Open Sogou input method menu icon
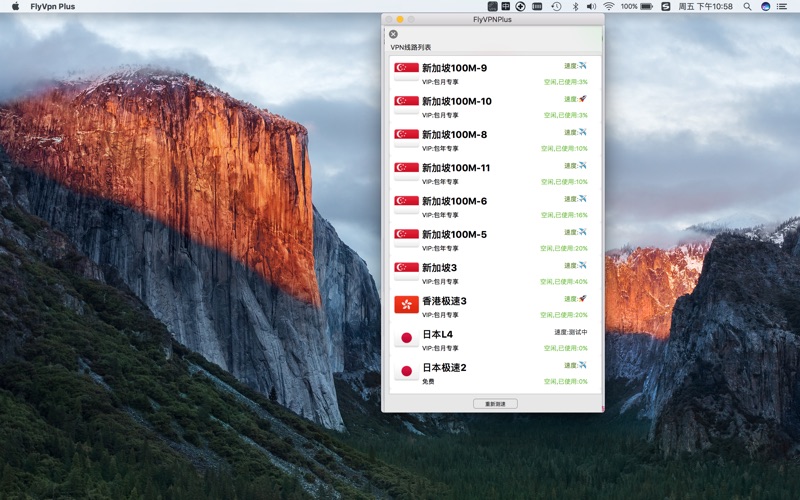Image resolution: width=800 pixels, height=500 pixels. tap(666, 7)
